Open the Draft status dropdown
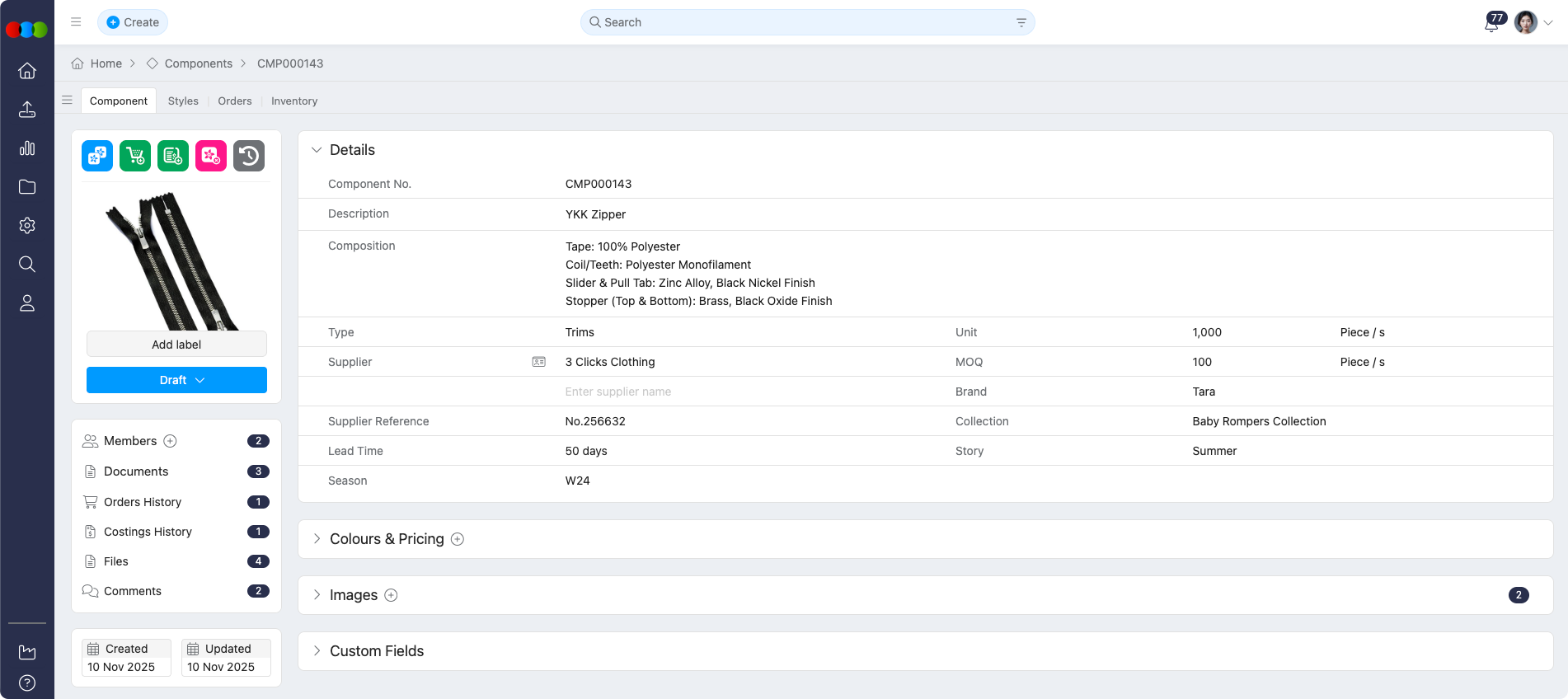 pyautogui.click(x=176, y=380)
